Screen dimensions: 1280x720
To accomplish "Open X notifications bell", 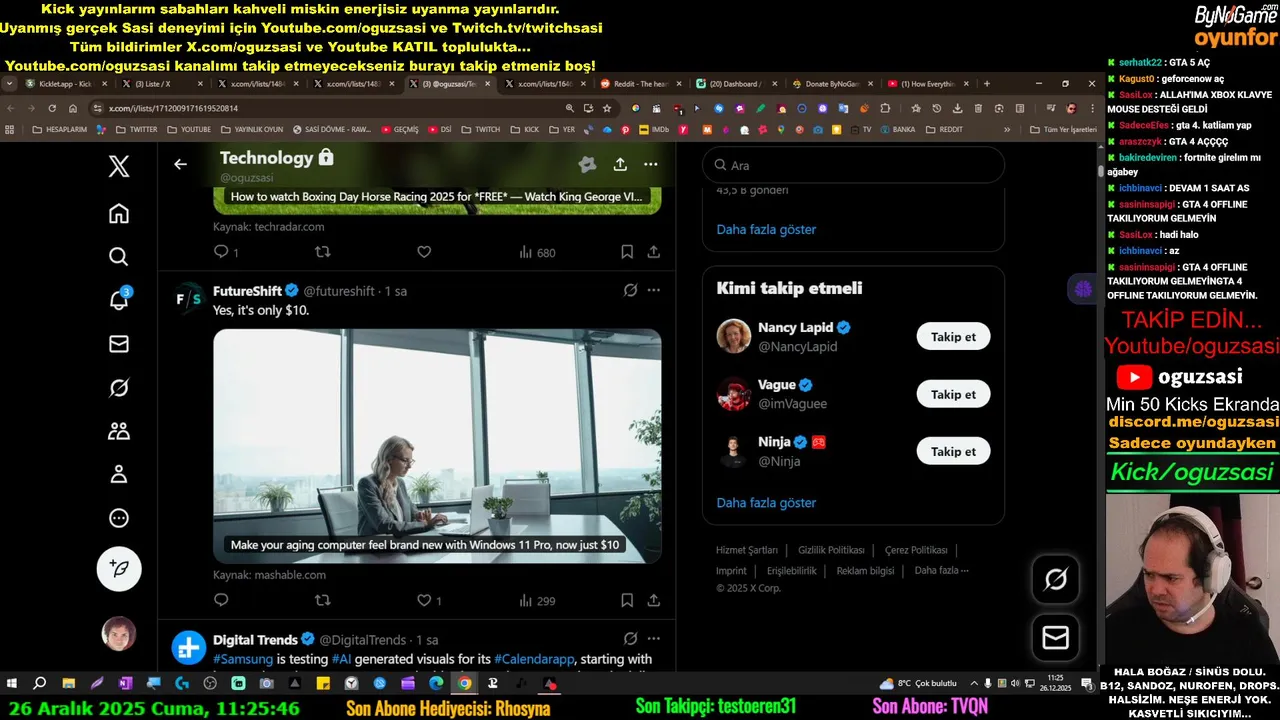I will click(118, 300).
